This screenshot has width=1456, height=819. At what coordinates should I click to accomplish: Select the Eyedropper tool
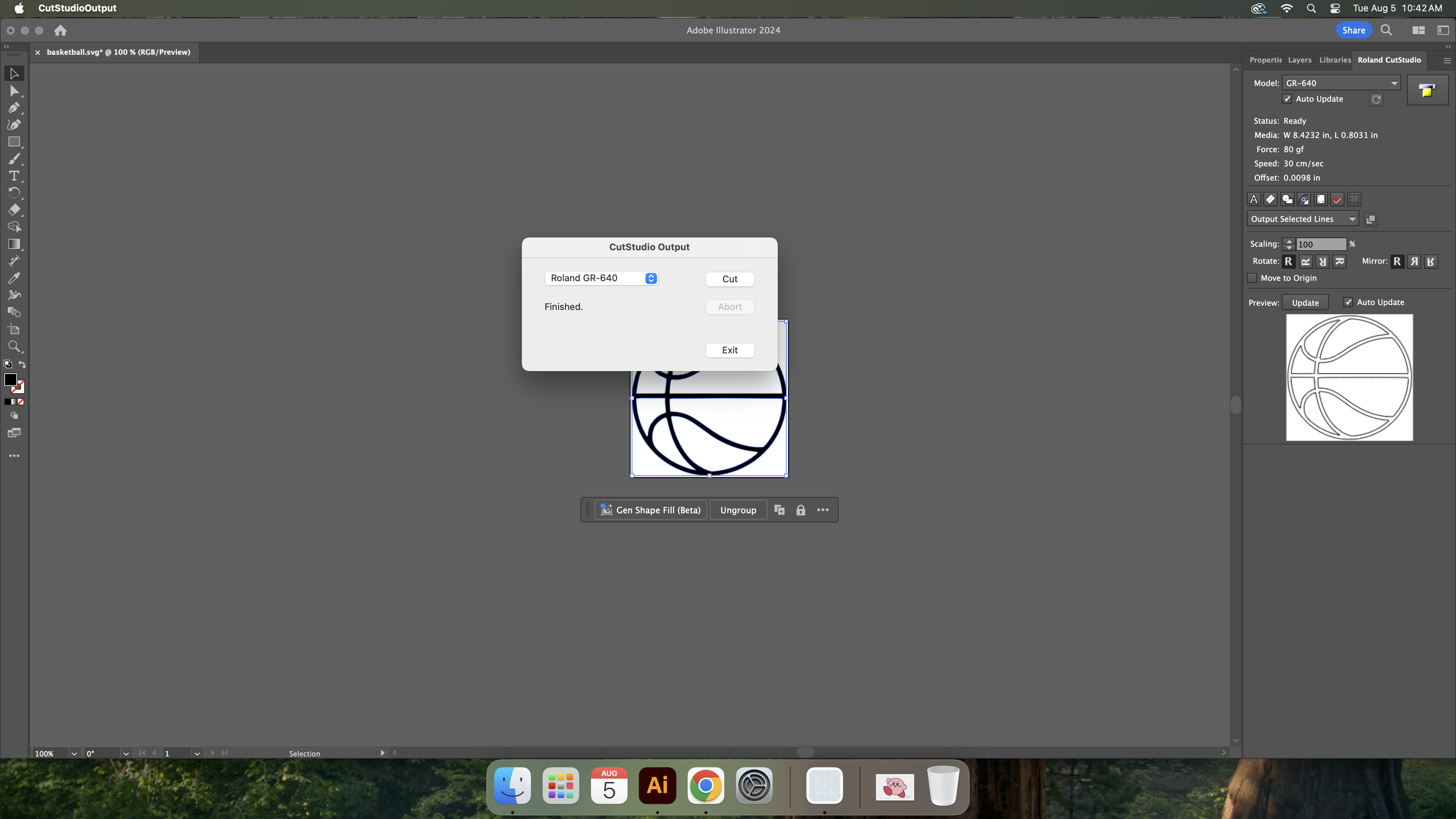point(14,278)
